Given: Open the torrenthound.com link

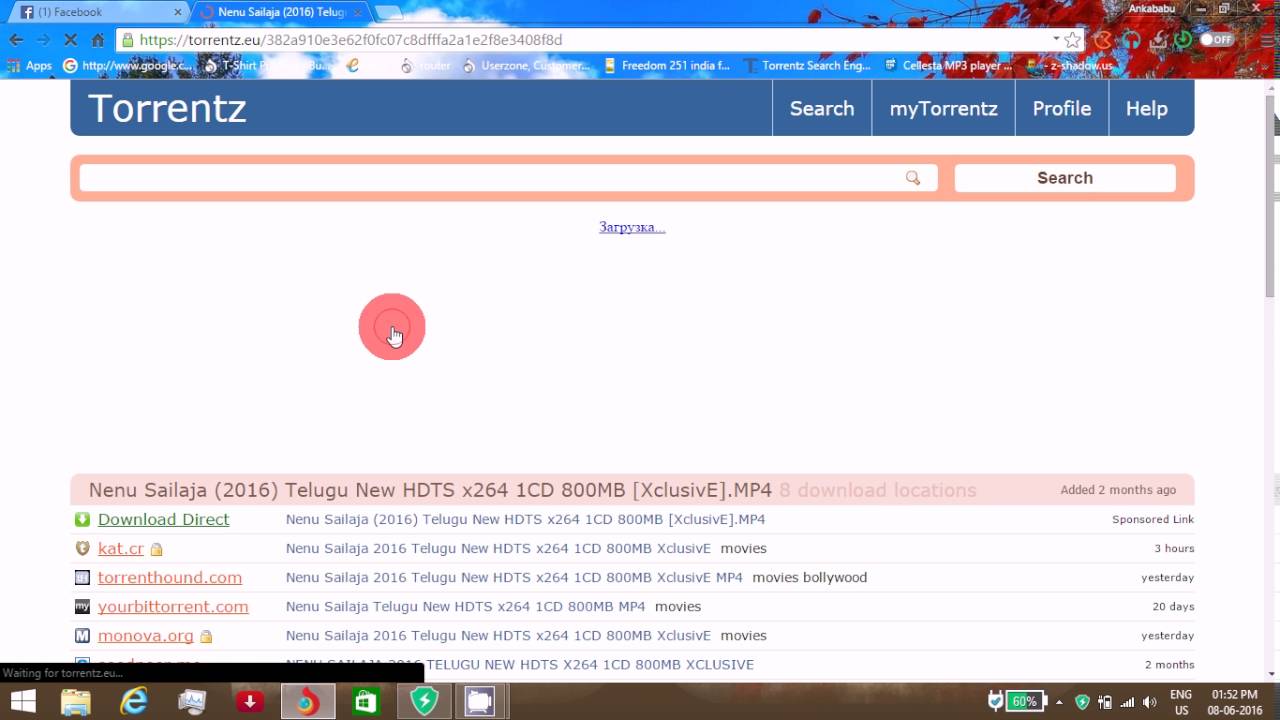Looking at the screenshot, I should (170, 577).
